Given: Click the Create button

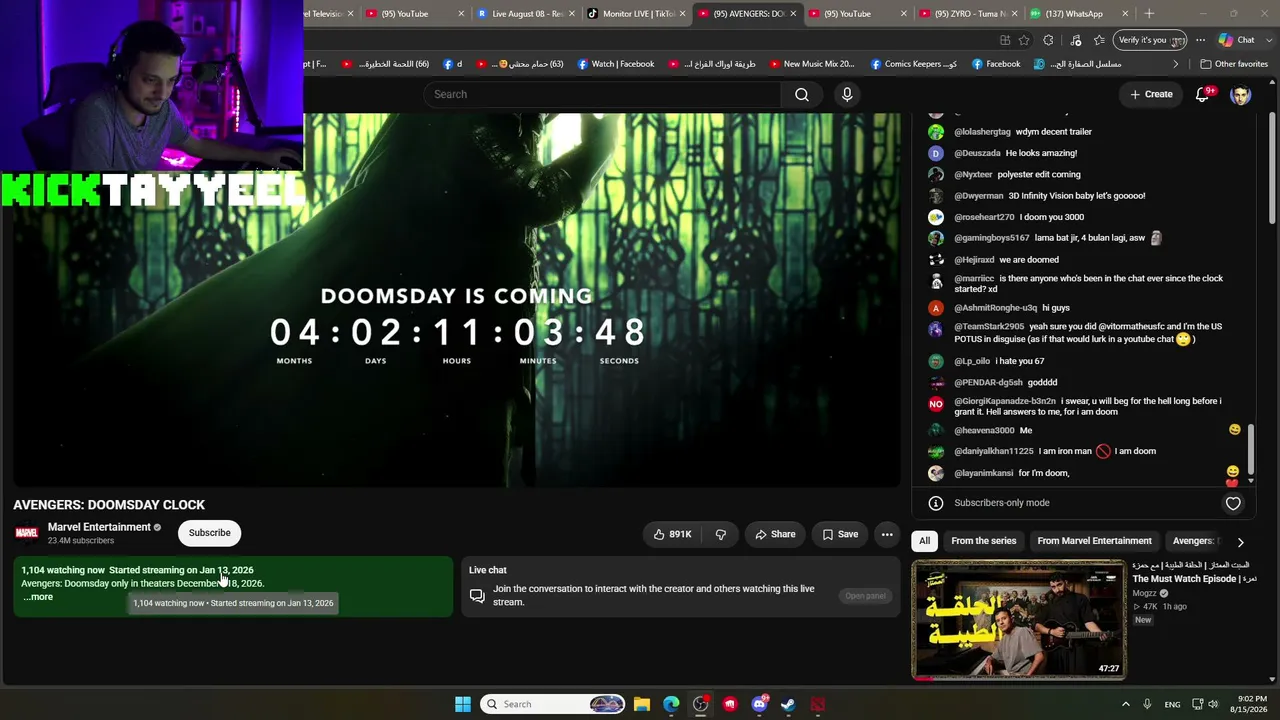Looking at the screenshot, I should [1151, 94].
